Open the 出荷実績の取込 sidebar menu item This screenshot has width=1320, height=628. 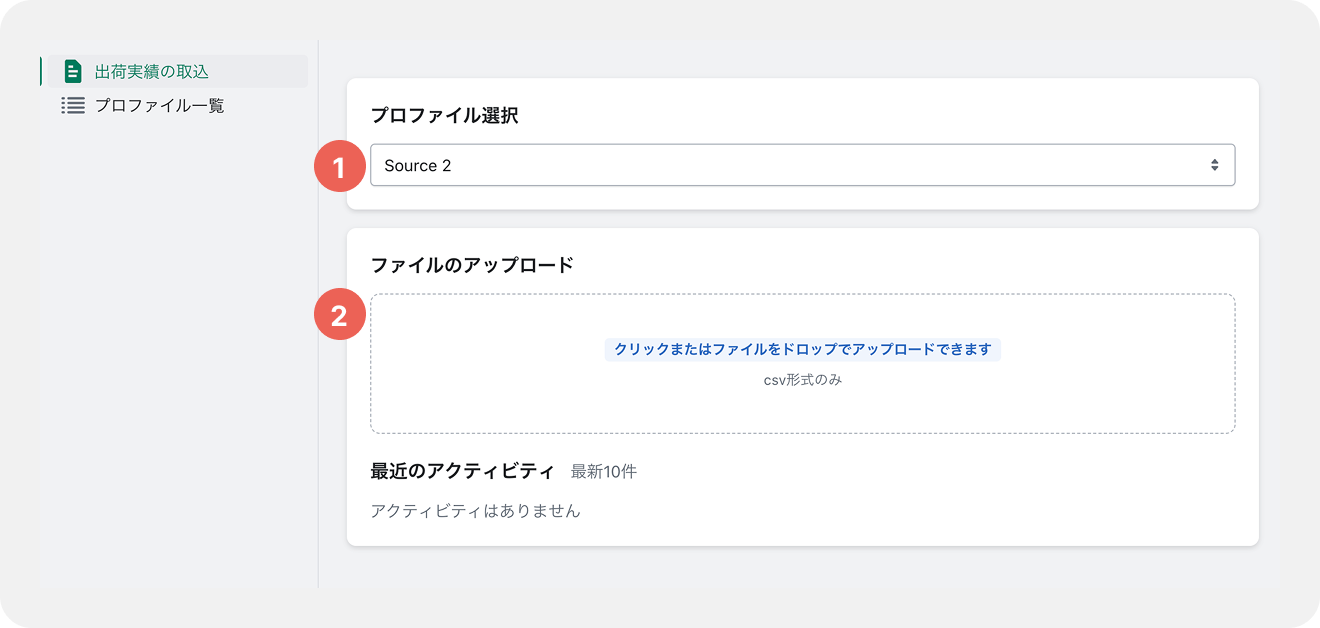click(x=152, y=71)
